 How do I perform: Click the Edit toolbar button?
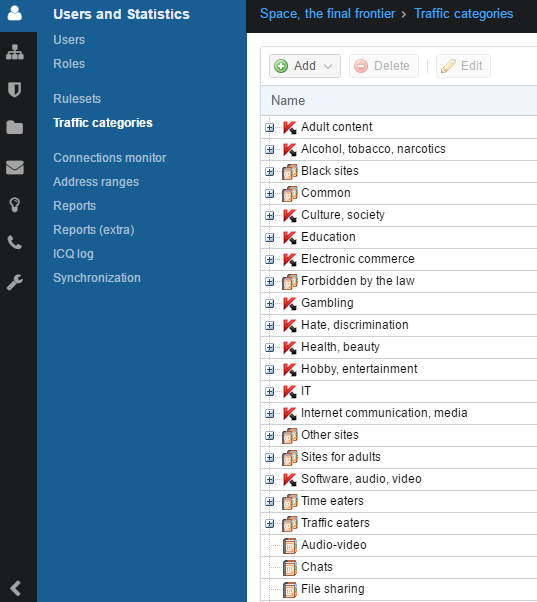(463, 66)
